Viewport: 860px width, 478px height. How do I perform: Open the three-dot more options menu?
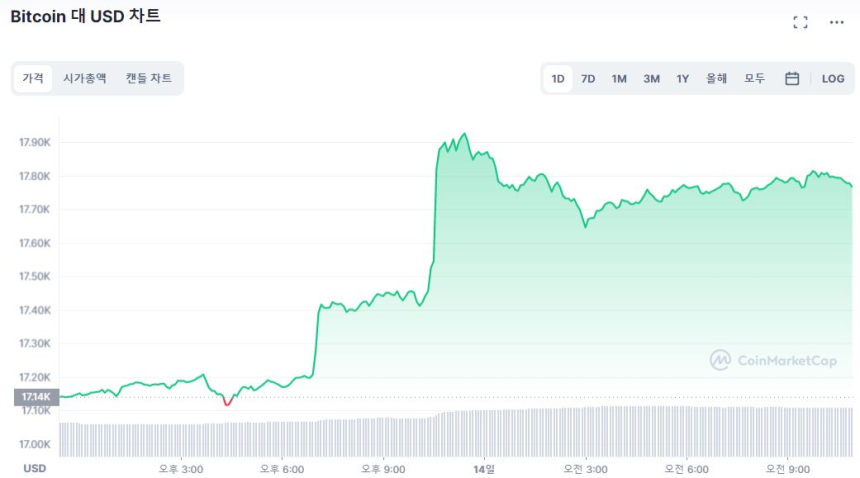click(837, 22)
